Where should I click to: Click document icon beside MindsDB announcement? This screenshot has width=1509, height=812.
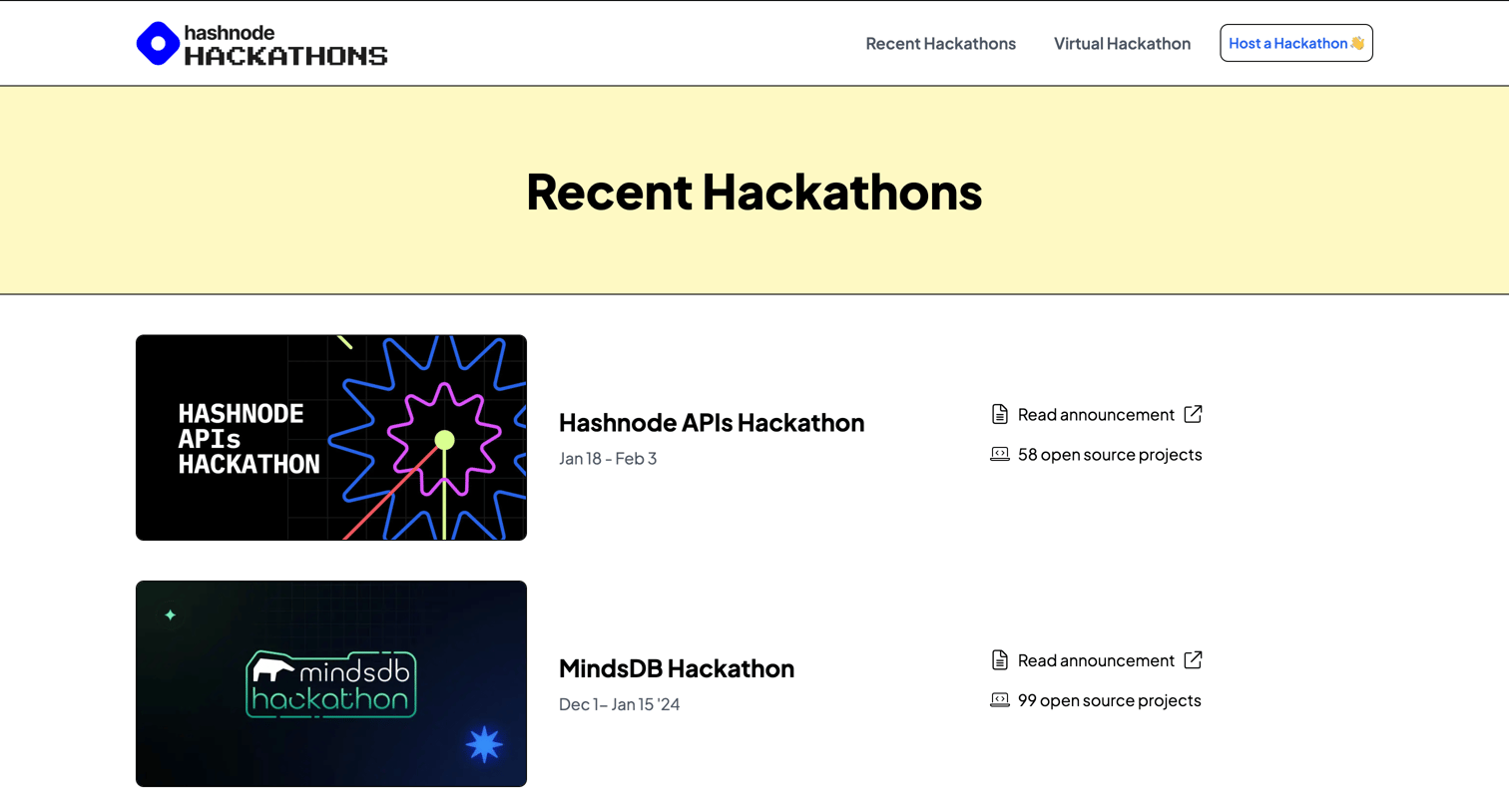click(1000, 660)
